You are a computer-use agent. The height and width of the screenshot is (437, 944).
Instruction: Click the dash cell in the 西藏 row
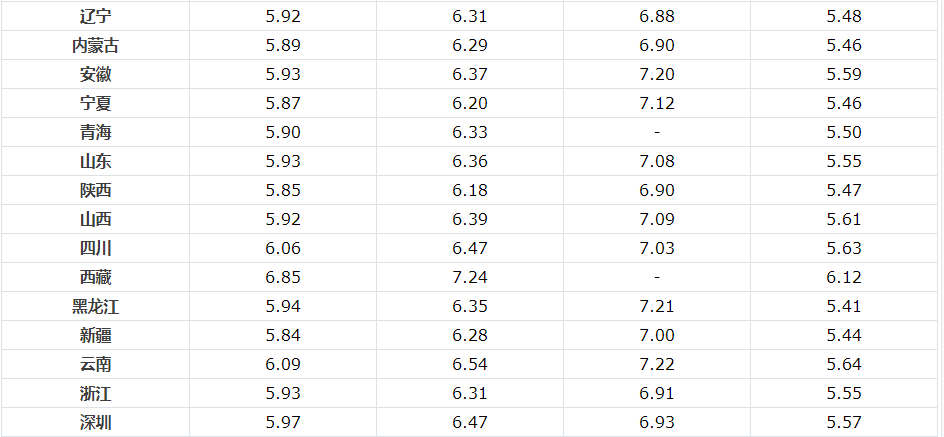(x=657, y=277)
